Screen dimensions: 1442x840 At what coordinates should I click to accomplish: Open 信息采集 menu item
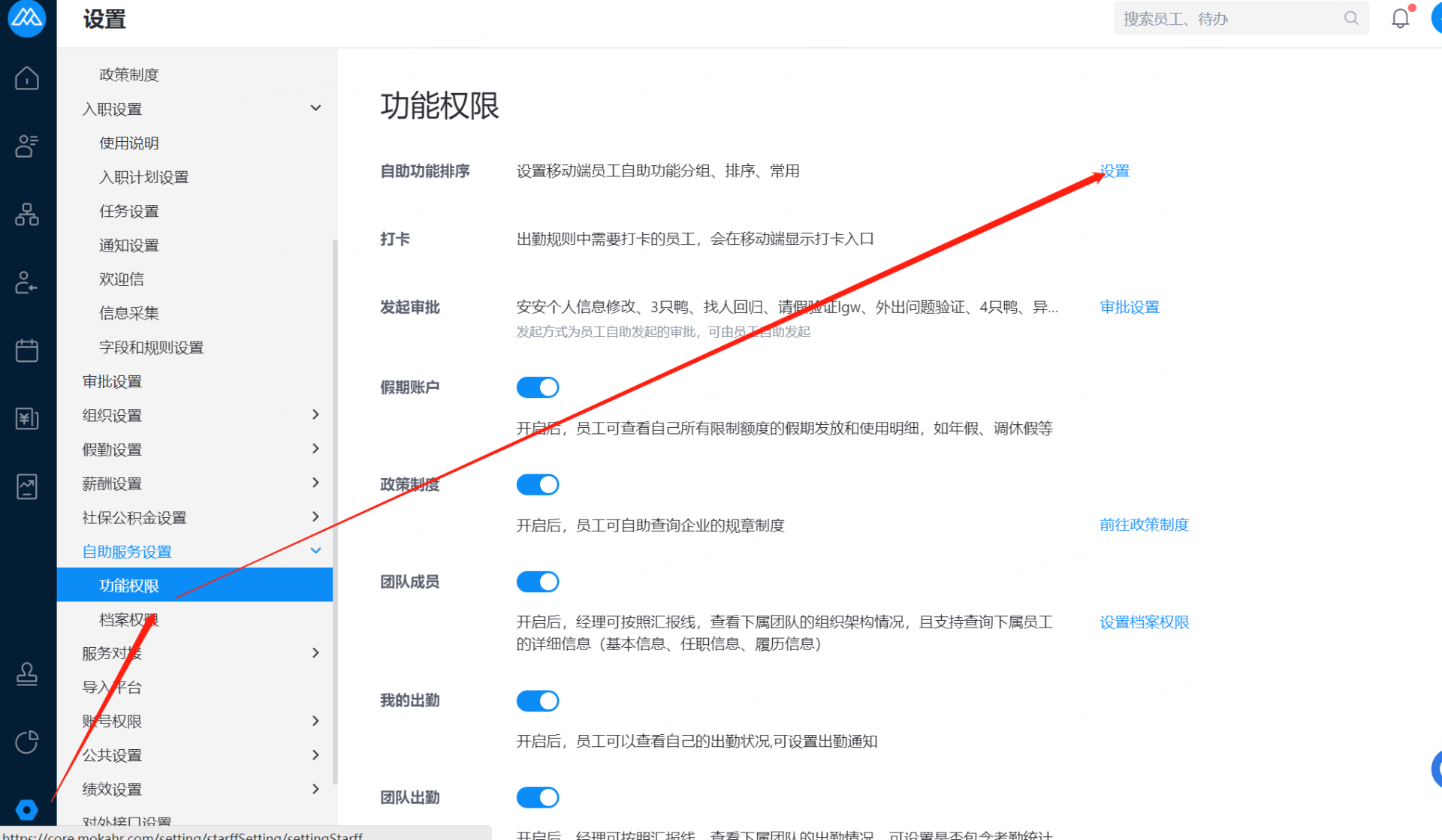tap(129, 313)
